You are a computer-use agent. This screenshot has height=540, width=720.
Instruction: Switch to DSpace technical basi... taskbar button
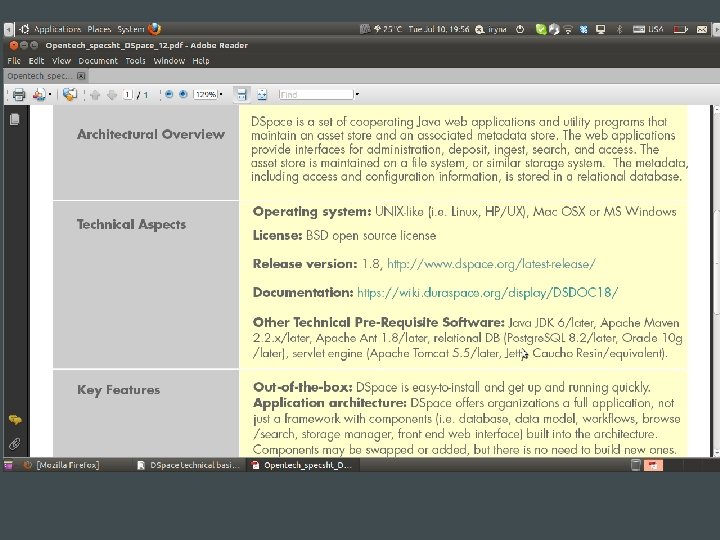coord(189,465)
